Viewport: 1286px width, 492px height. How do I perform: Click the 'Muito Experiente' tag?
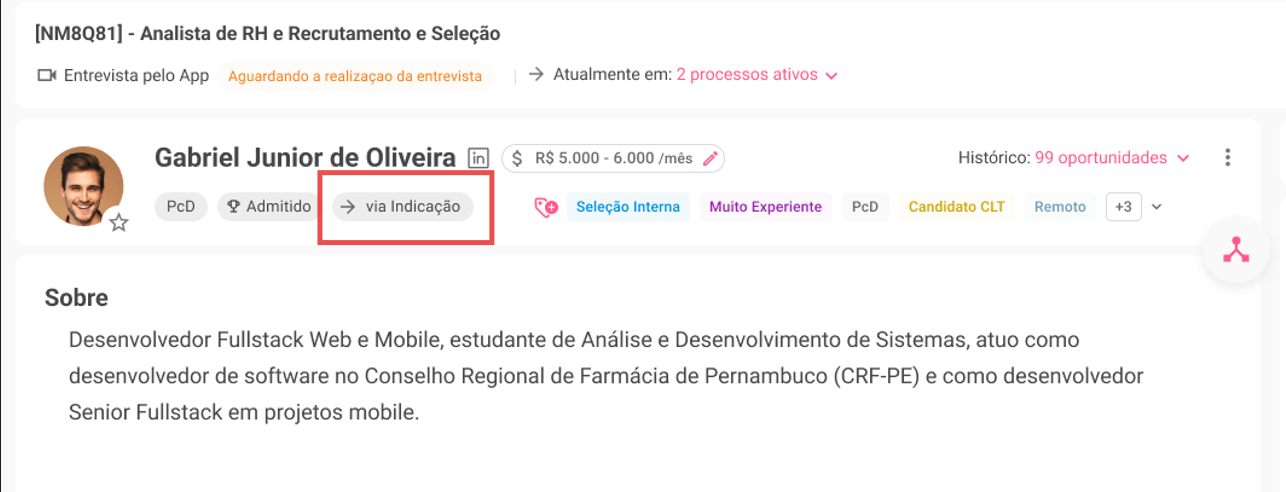coord(765,207)
